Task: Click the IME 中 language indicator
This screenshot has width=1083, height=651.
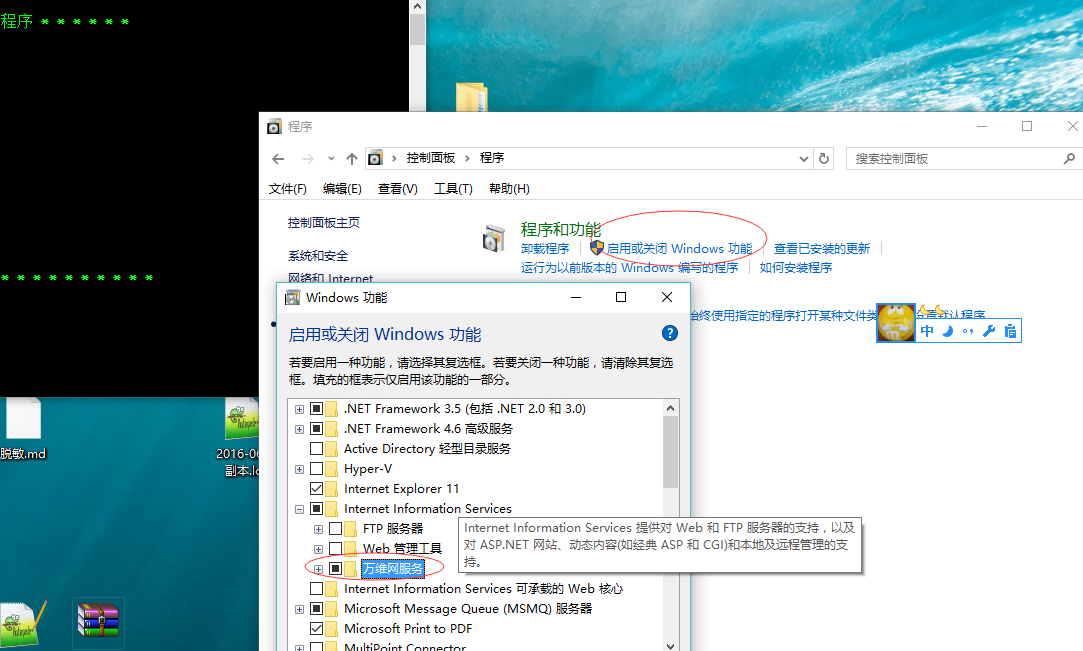Action: point(927,331)
